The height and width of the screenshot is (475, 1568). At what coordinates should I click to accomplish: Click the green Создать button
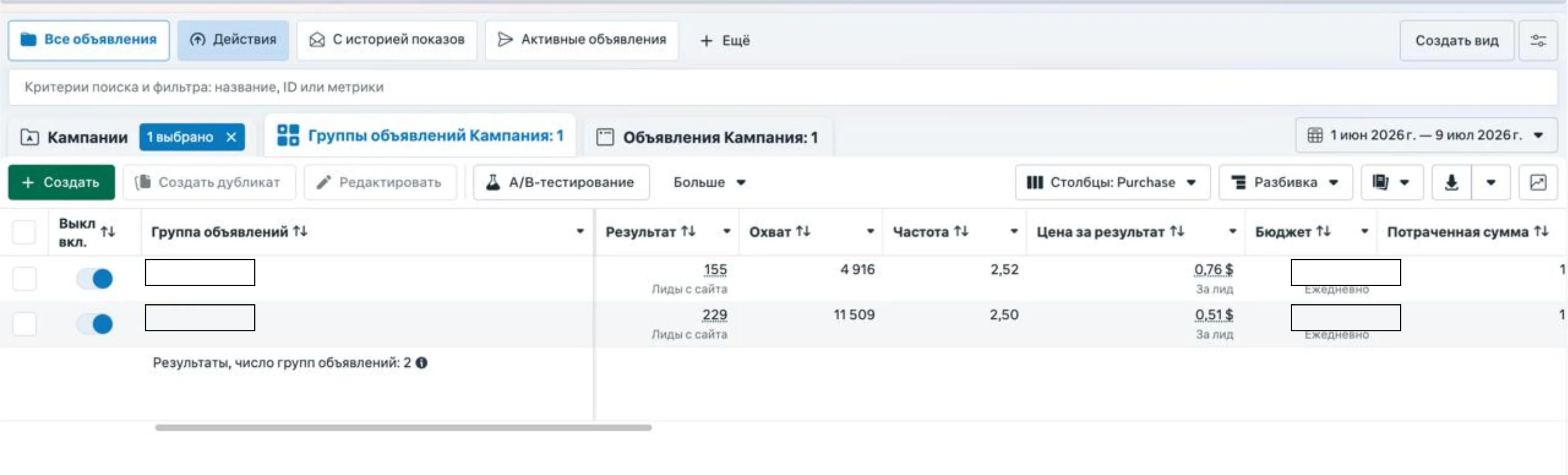coord(62,182)
